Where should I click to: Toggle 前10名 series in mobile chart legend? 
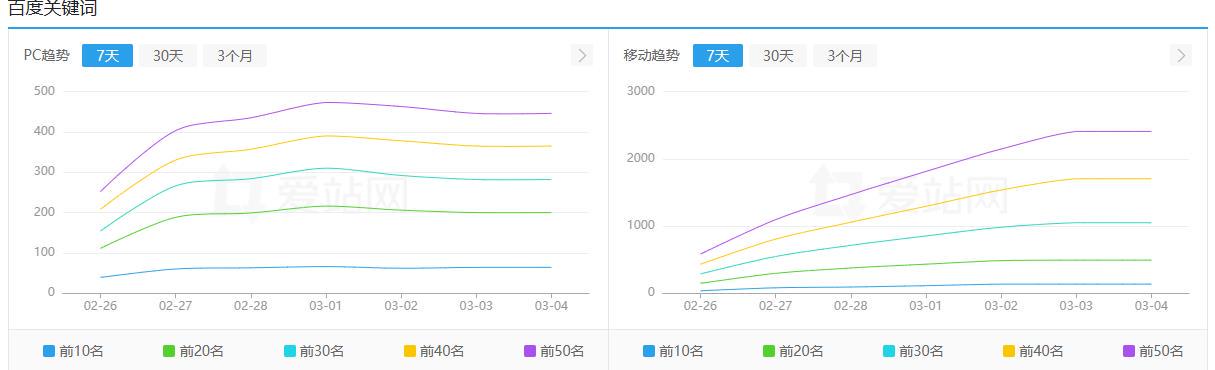(673, 351)
